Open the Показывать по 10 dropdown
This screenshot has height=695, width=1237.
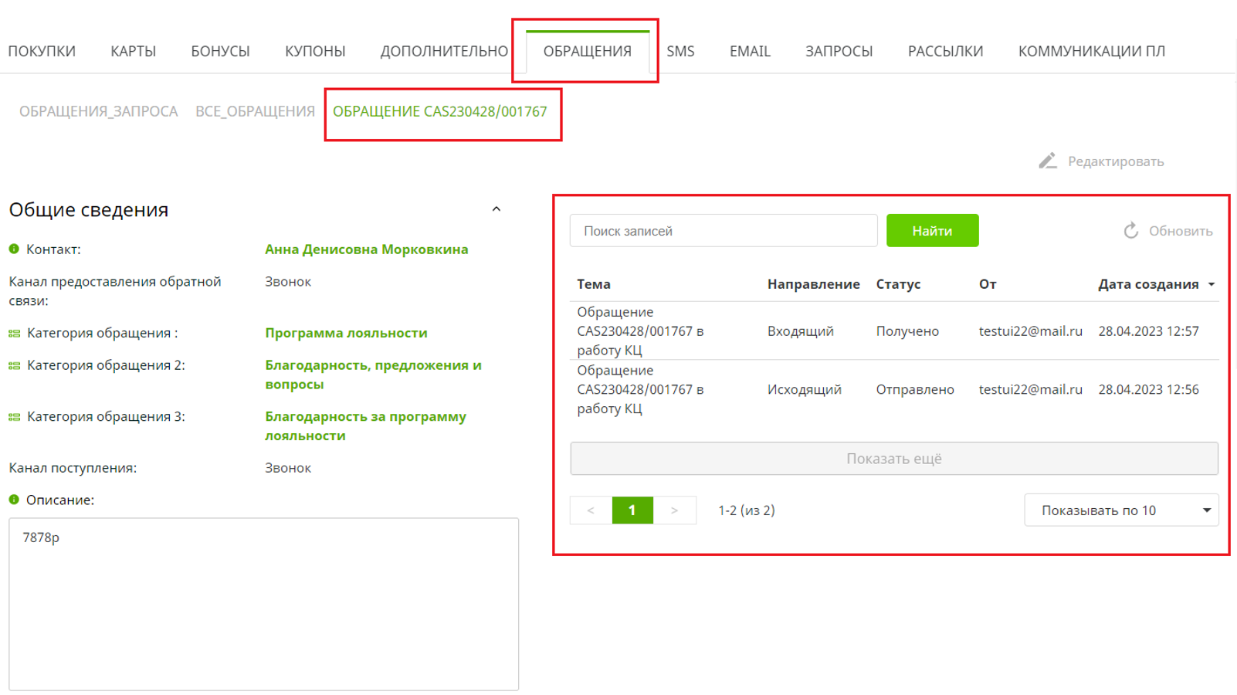pos(1121,510)
